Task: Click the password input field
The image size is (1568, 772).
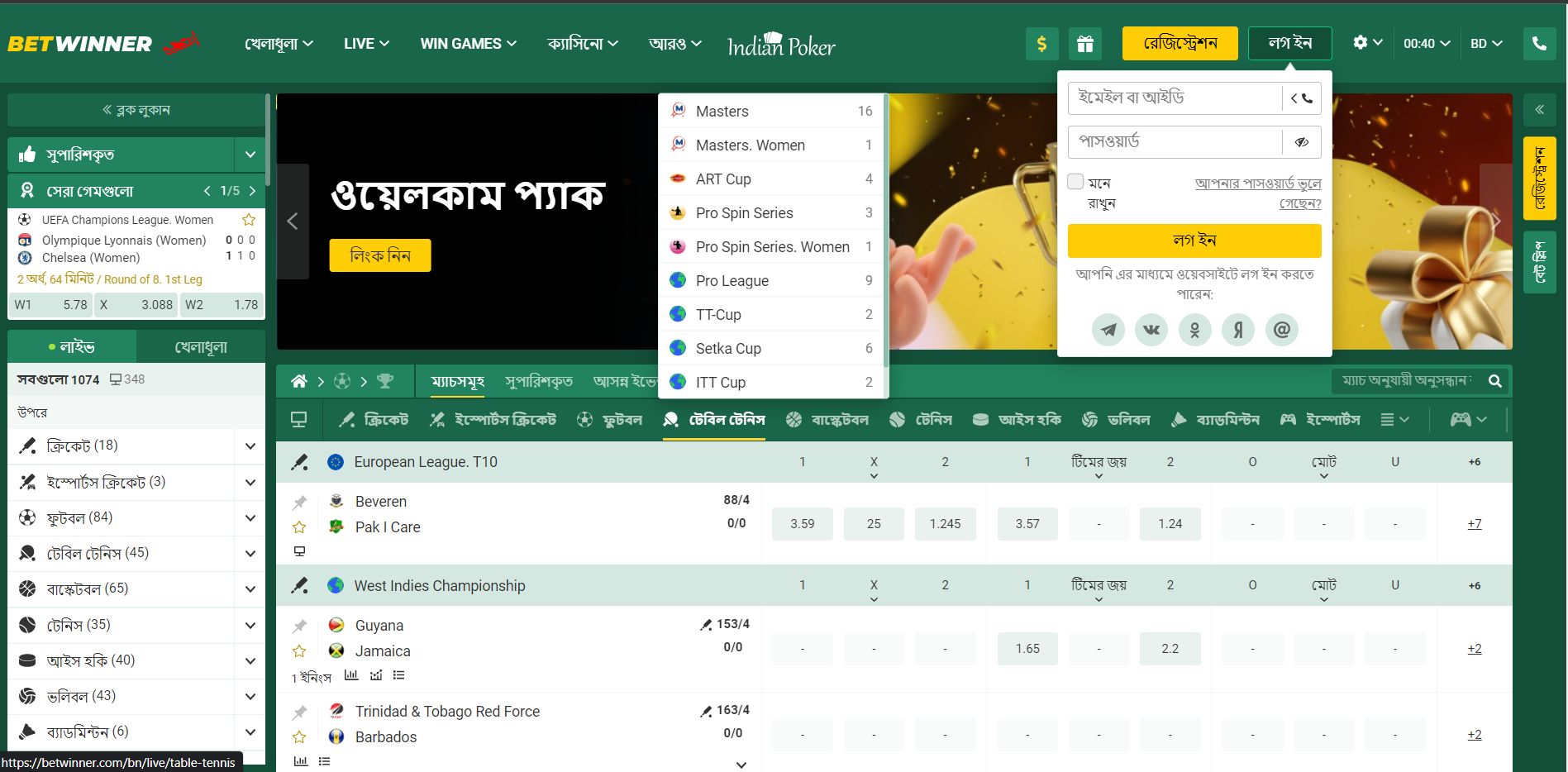Action: pyautogui.click(x=1175, y=142)
